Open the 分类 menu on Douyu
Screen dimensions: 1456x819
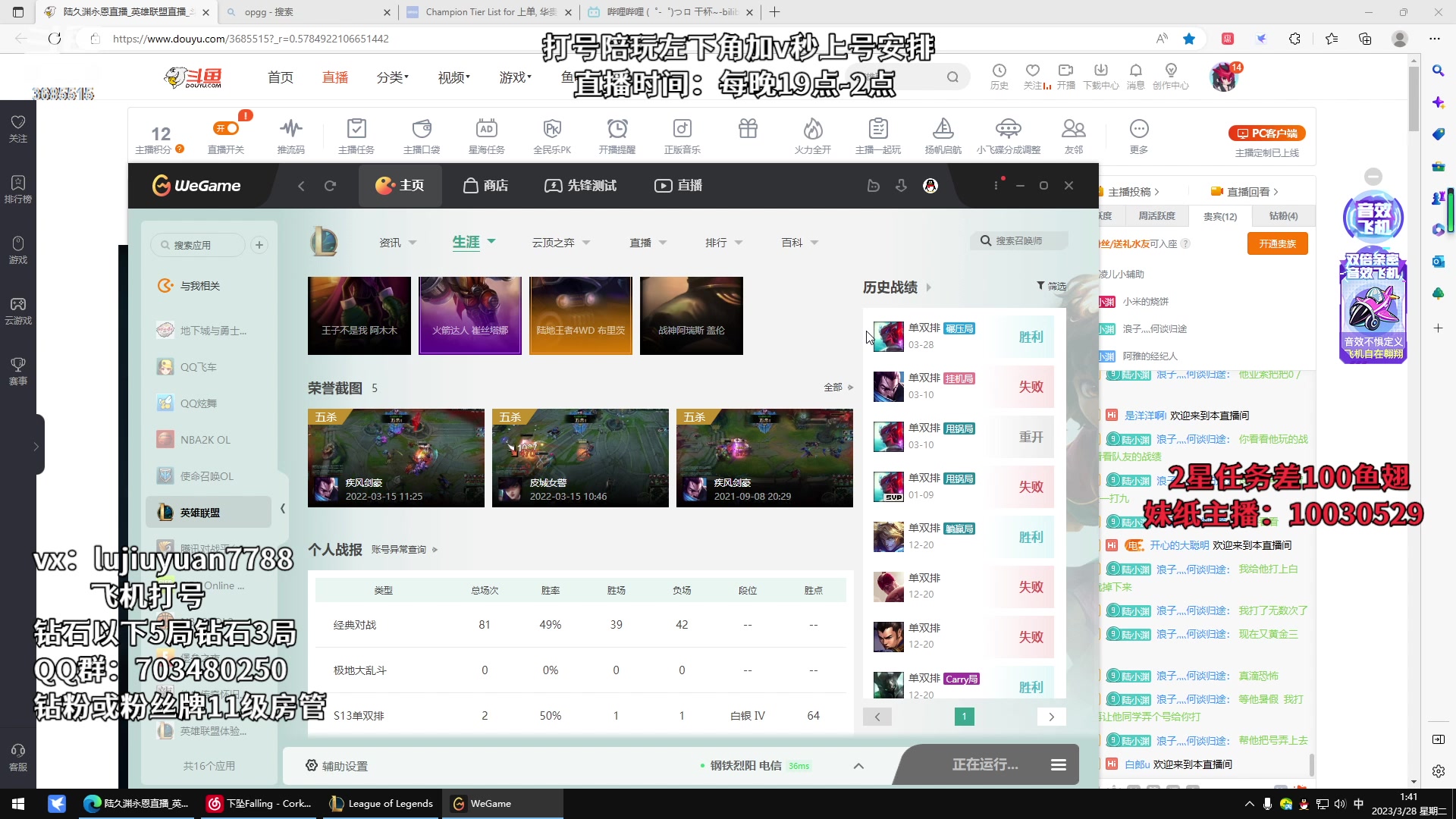tap(392, 77)
